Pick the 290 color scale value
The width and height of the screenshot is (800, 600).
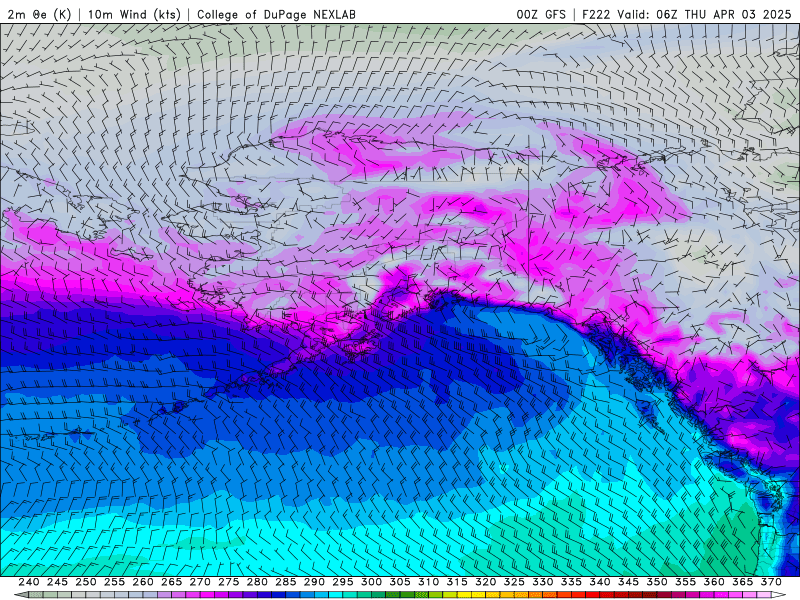314,582
